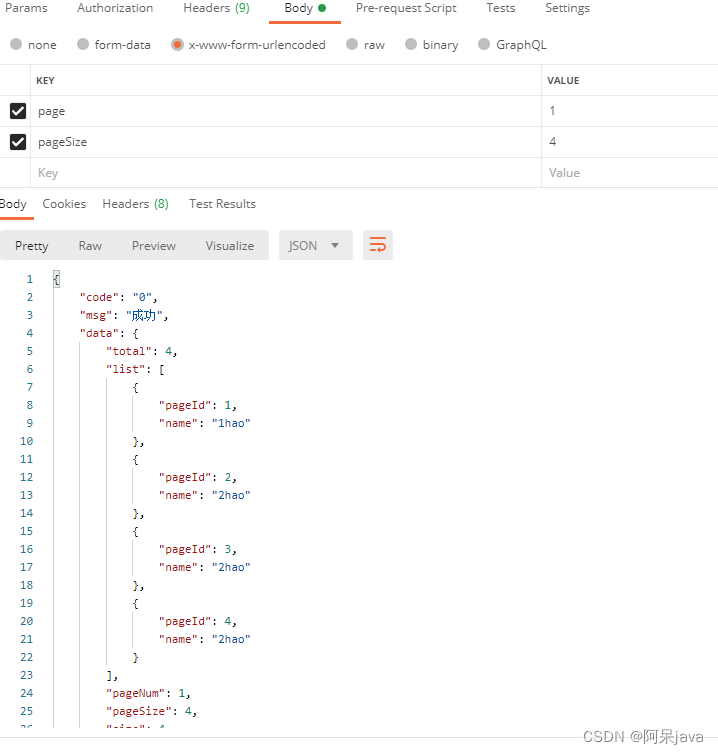Viewport: 718px width, 754px height.
Task: Click the "pageSize": 4 line in response
Action: click(x=151, y=711)
